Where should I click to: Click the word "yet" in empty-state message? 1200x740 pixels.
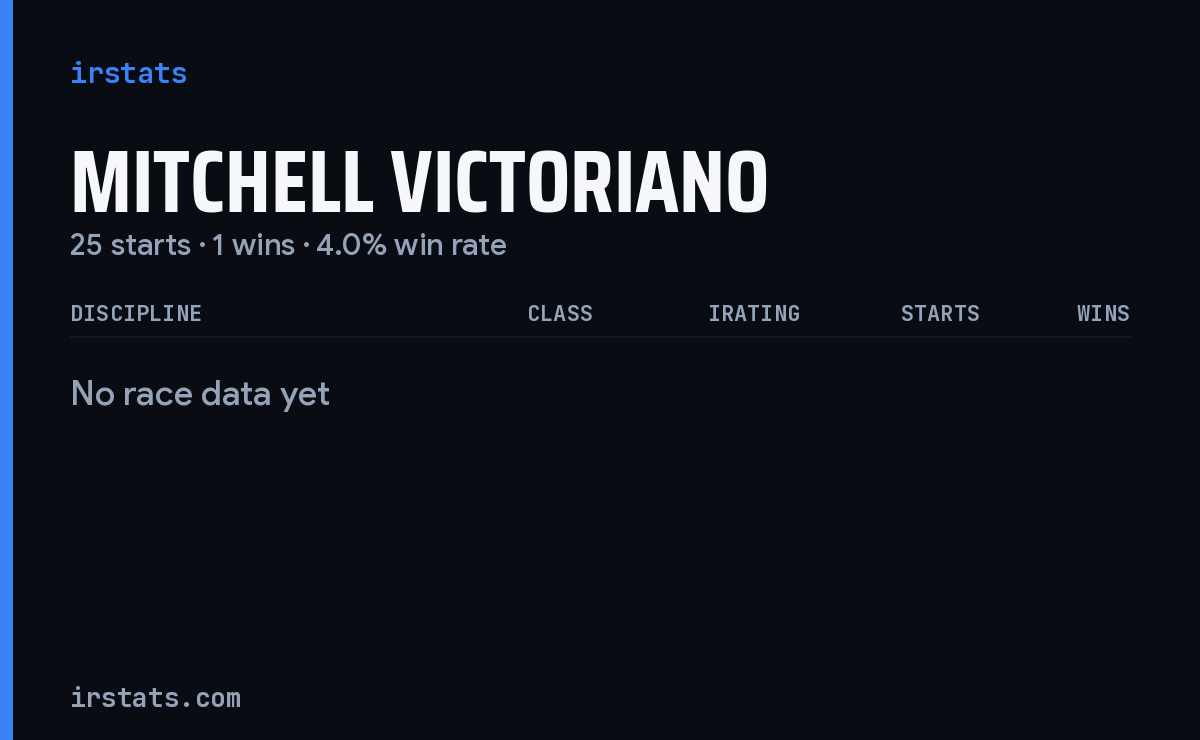point(305,395)
